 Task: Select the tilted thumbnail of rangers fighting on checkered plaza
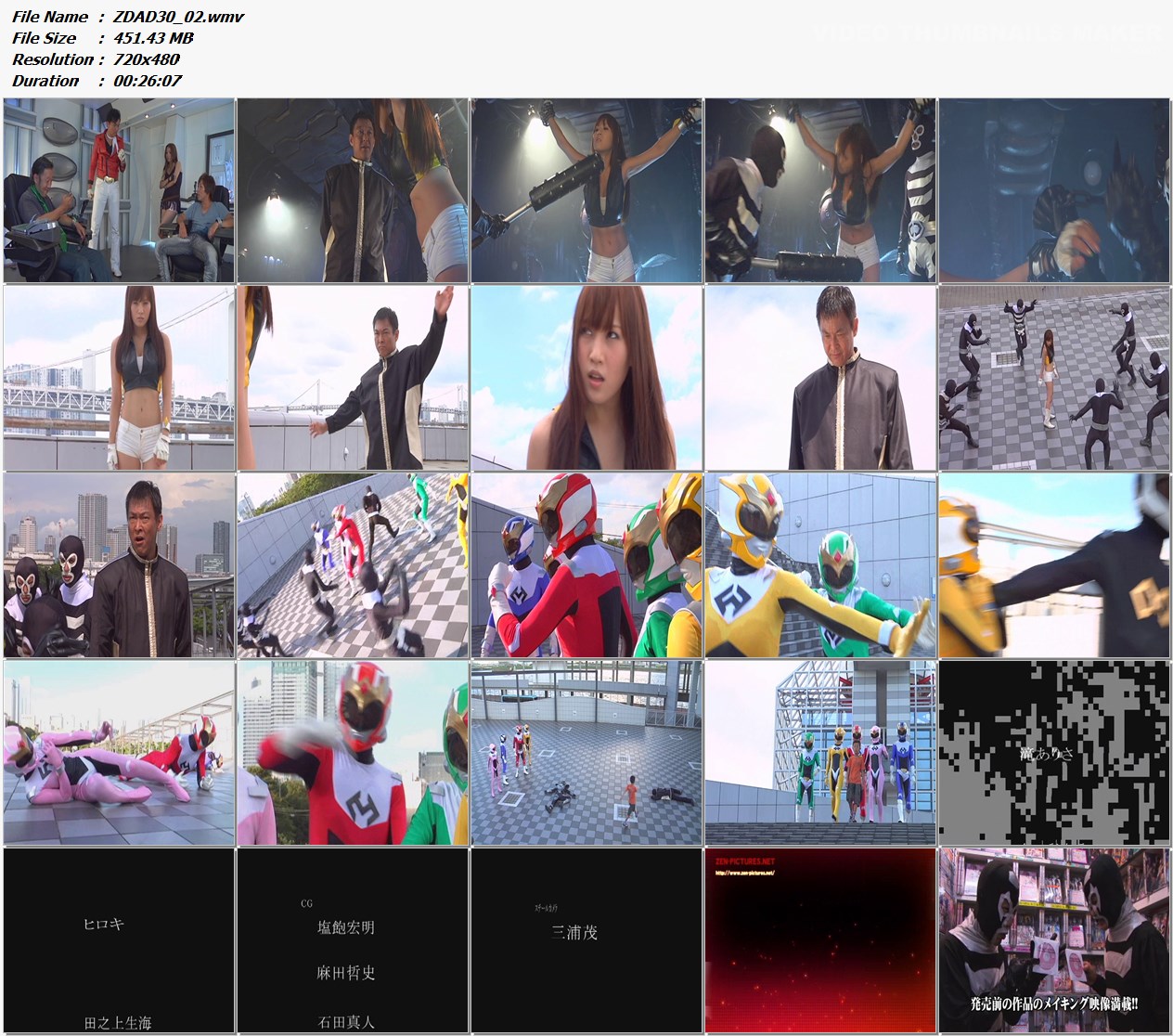tap(353, 565)
